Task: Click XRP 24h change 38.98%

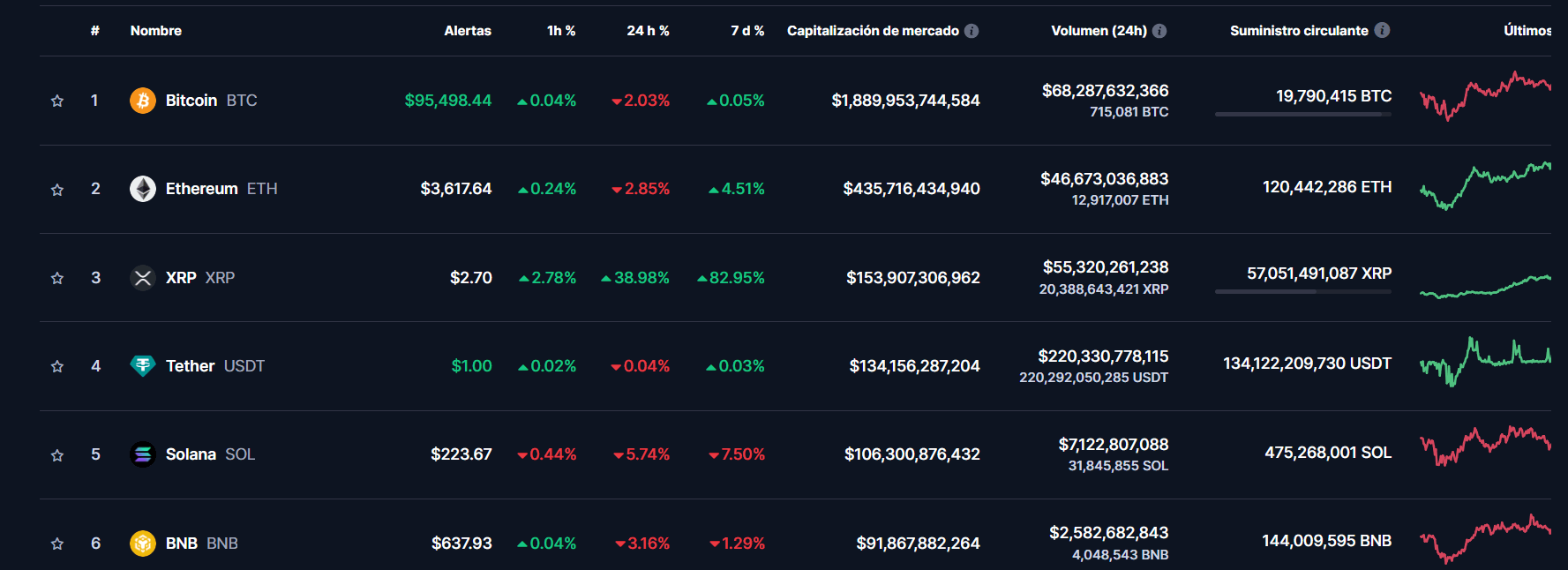Action: coord(635,278)
